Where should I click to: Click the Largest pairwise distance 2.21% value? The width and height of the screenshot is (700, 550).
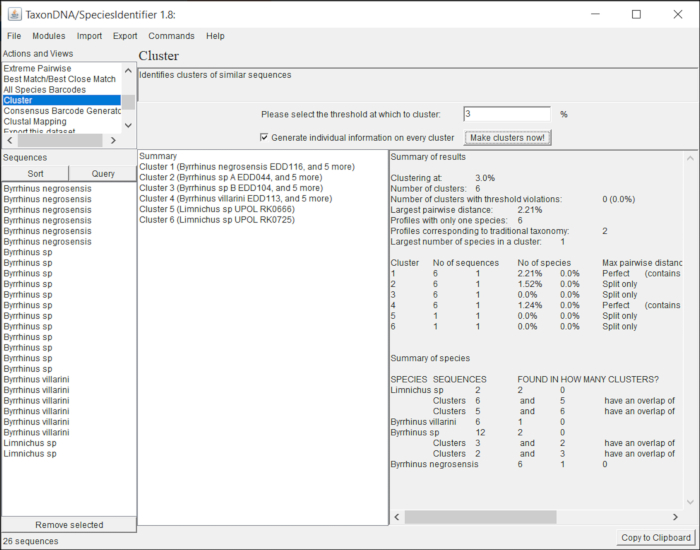(530, 210)
